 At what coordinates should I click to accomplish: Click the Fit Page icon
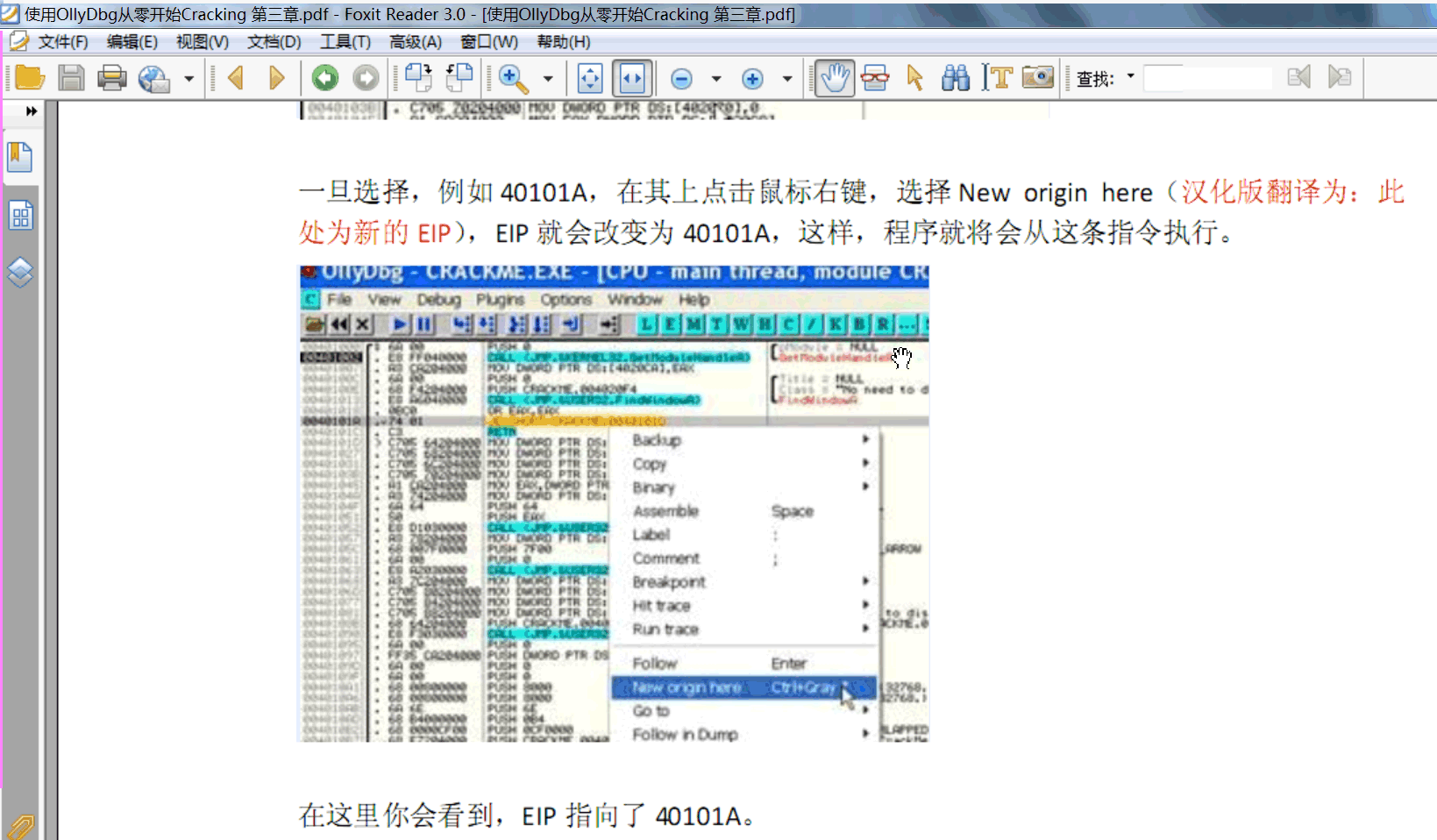[590, 78]
